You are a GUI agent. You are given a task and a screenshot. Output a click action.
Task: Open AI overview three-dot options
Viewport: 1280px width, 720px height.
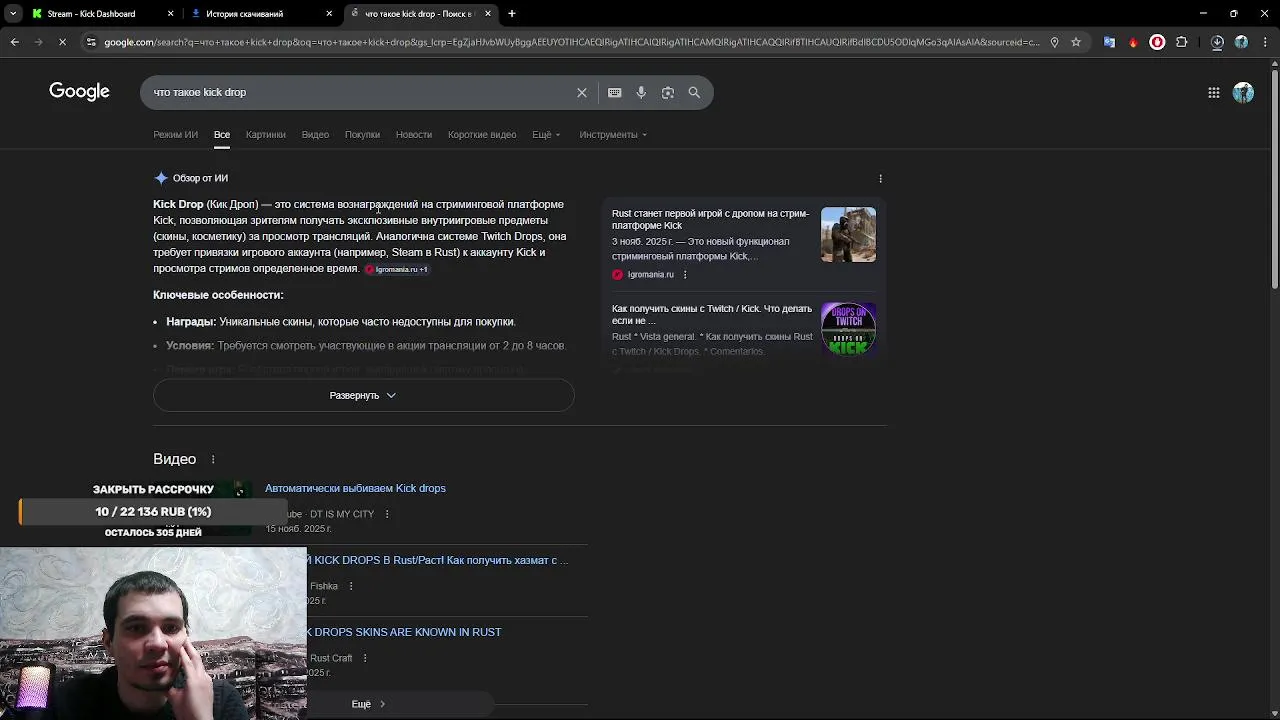tap(880, 178)
